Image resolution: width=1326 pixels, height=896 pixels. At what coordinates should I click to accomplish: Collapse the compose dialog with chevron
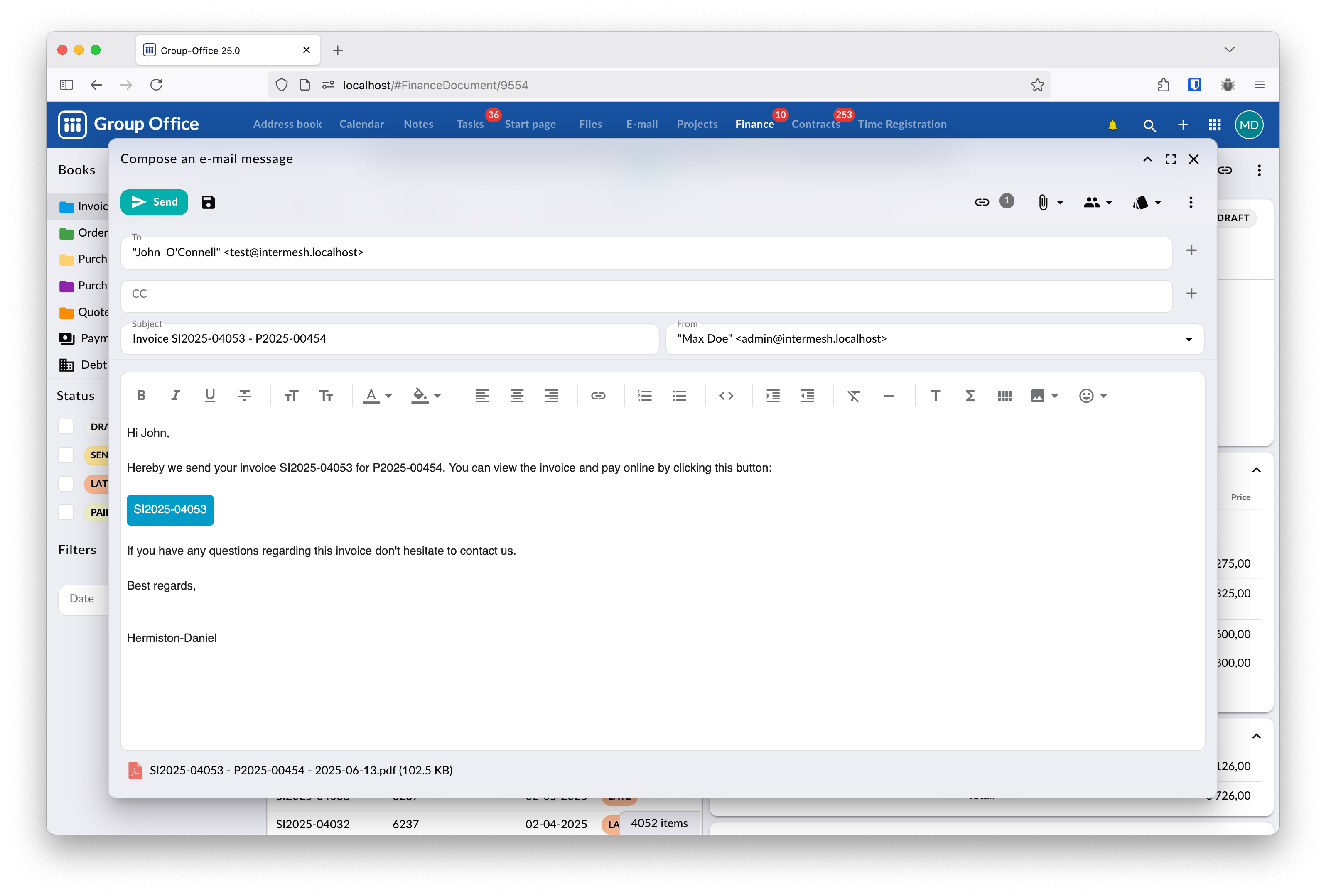pyautogui.click(x=1147, y=159)
